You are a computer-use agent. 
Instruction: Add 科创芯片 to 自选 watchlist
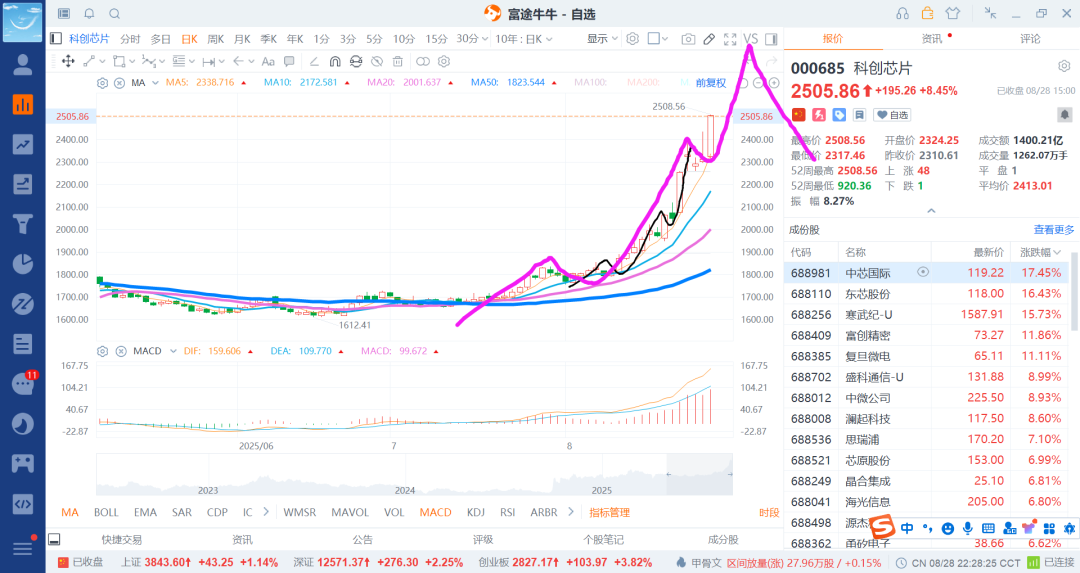(x=893, y=115)
